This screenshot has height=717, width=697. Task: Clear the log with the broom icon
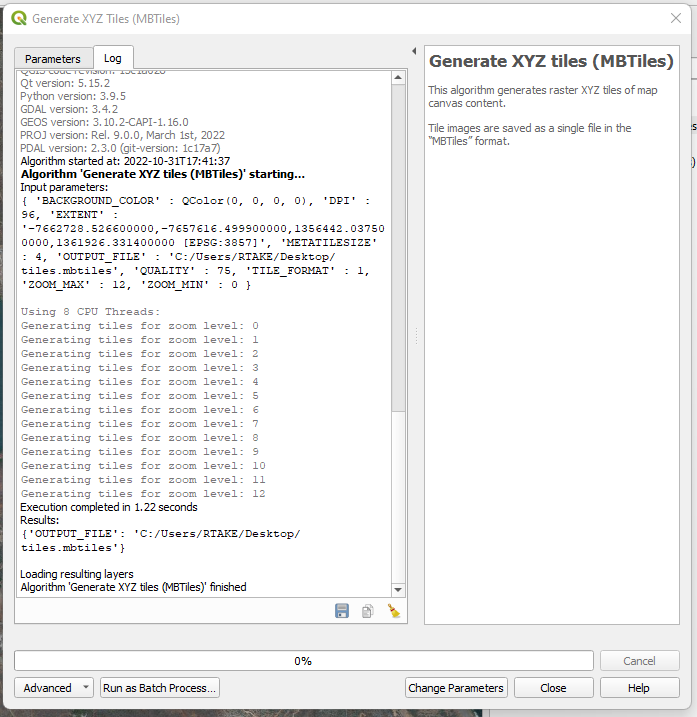[x=394, y=611]
